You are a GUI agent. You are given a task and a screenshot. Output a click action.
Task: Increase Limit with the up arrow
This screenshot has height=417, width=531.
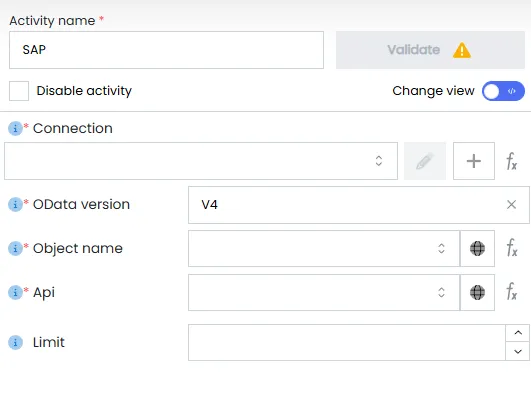pyautogui.click(x=517, y=333)
